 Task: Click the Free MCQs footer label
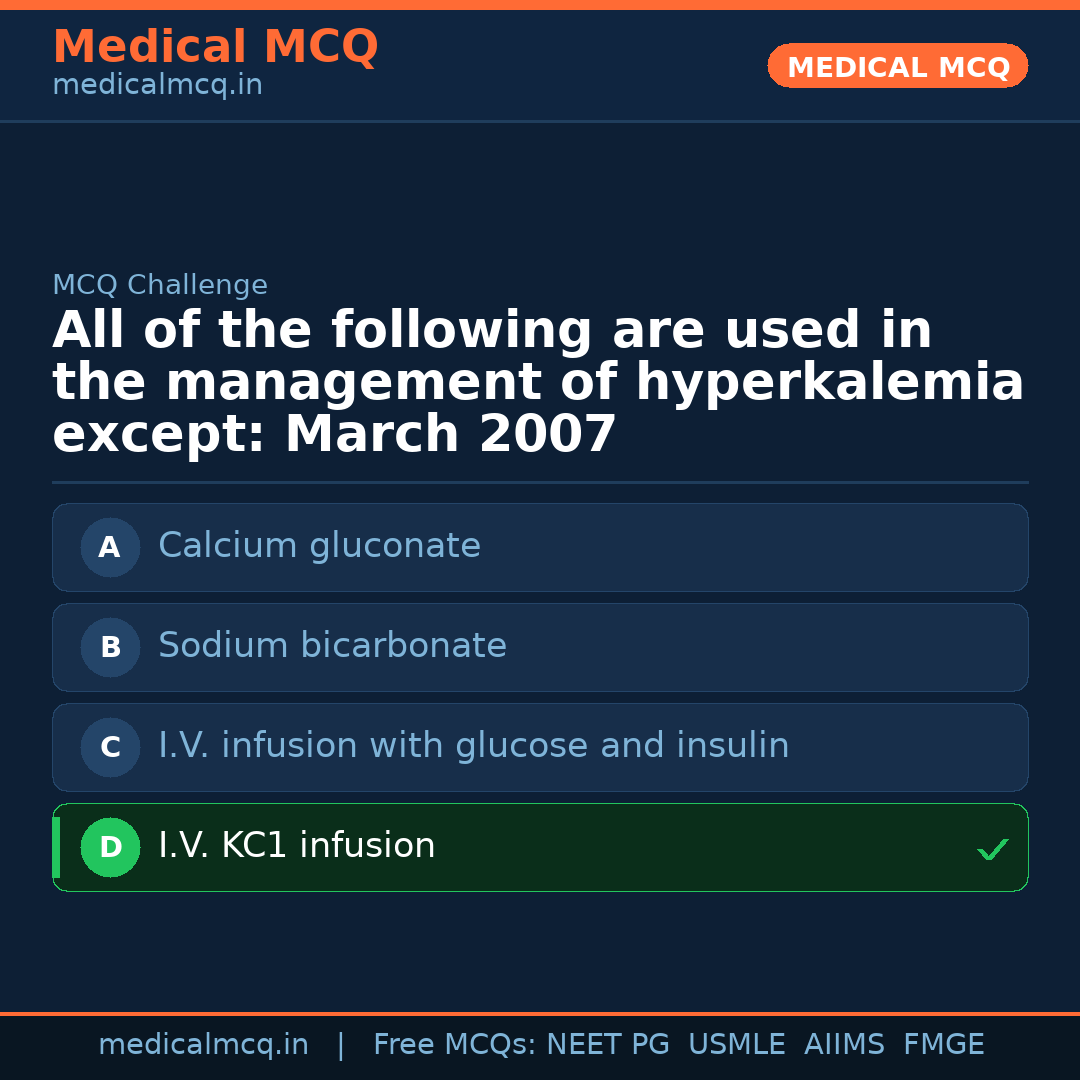click(x=454, y=1045)
